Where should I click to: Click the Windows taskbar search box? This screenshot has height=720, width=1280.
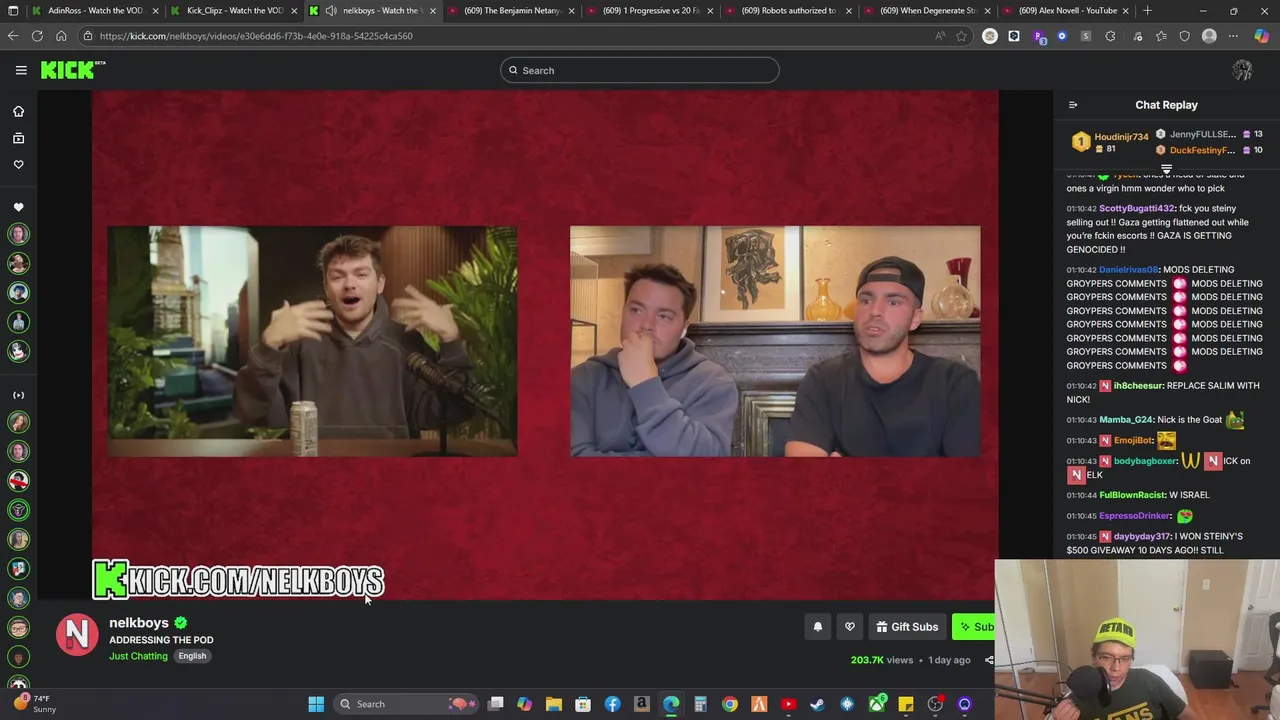click(x=405, y=704)
